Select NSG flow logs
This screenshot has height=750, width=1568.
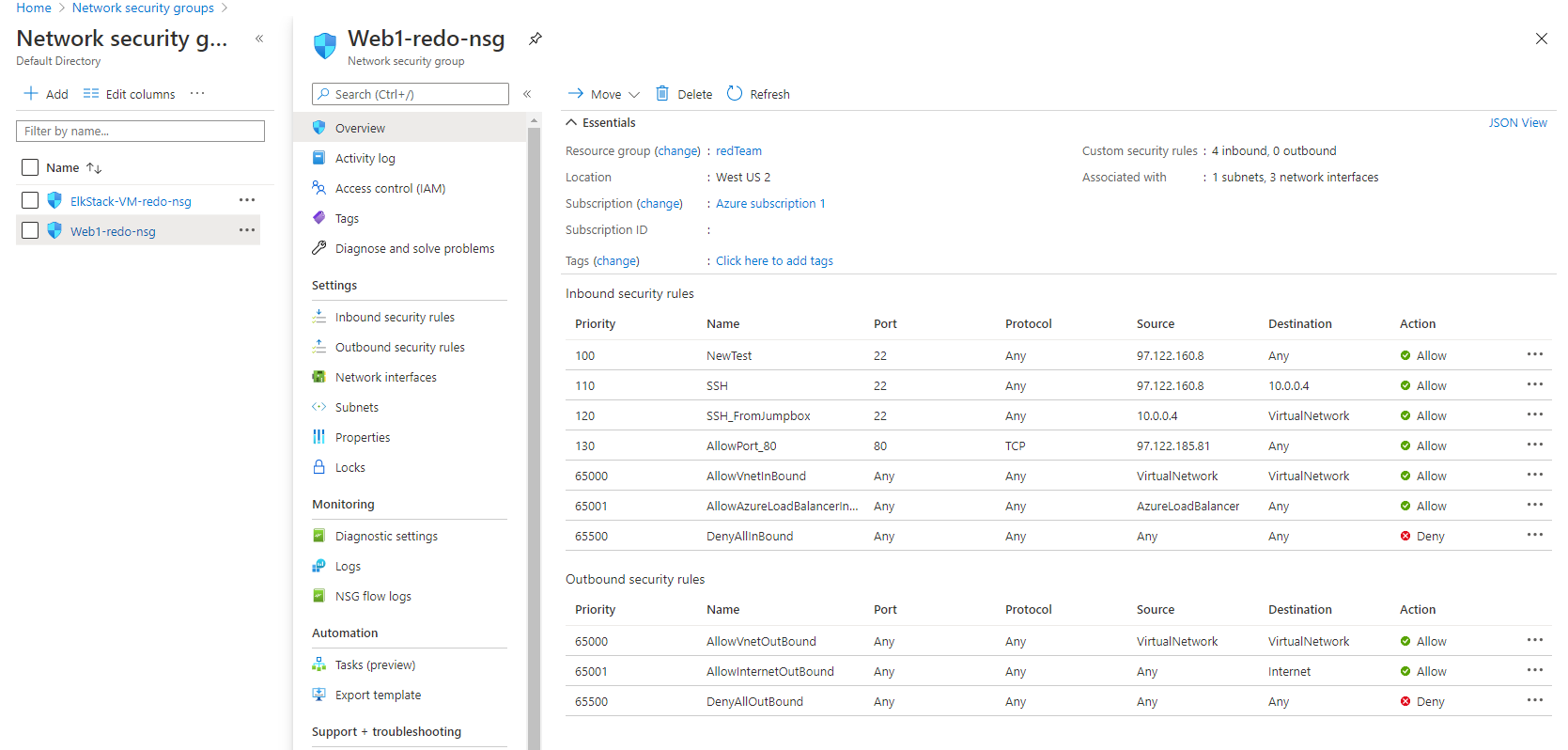(x=373, y=597)
